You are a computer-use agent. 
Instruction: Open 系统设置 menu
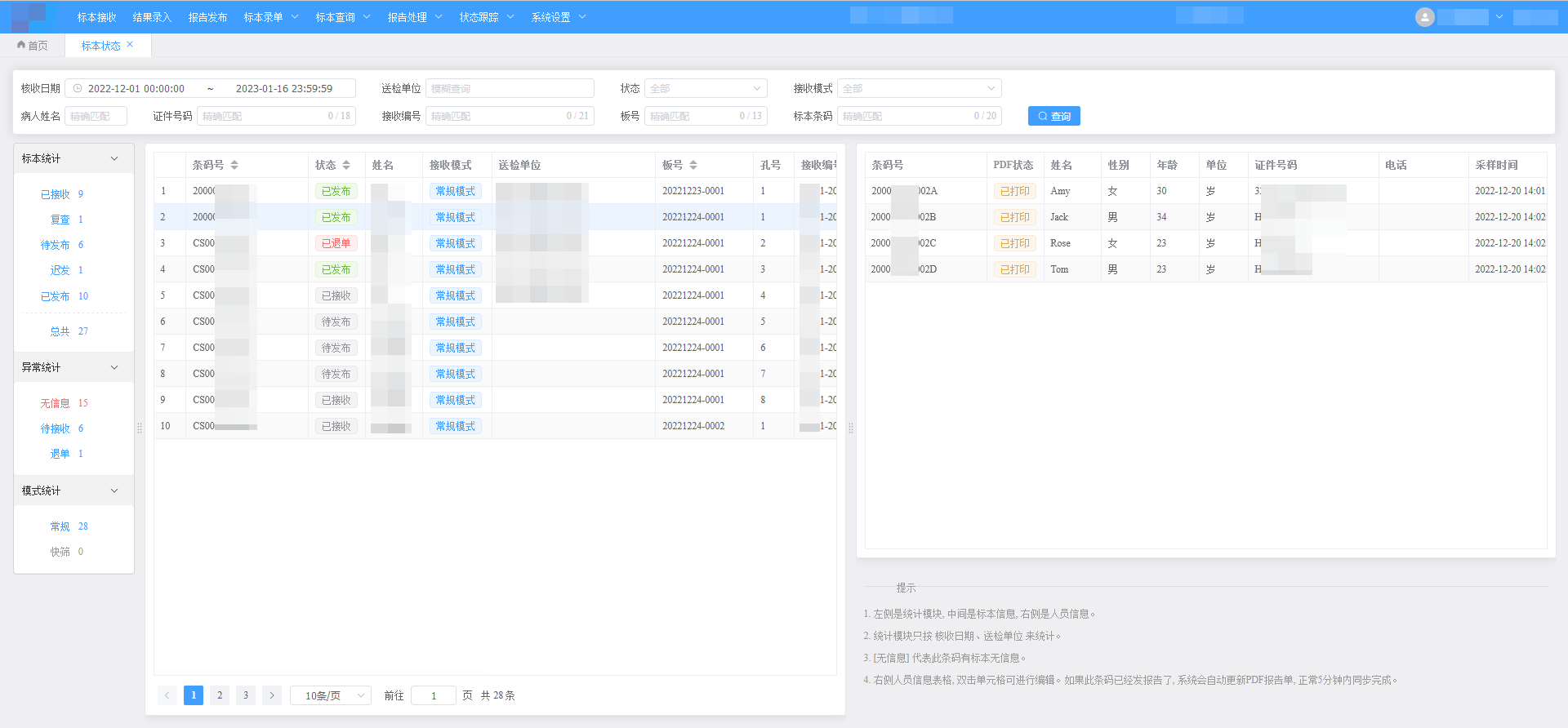pos(559,17)
